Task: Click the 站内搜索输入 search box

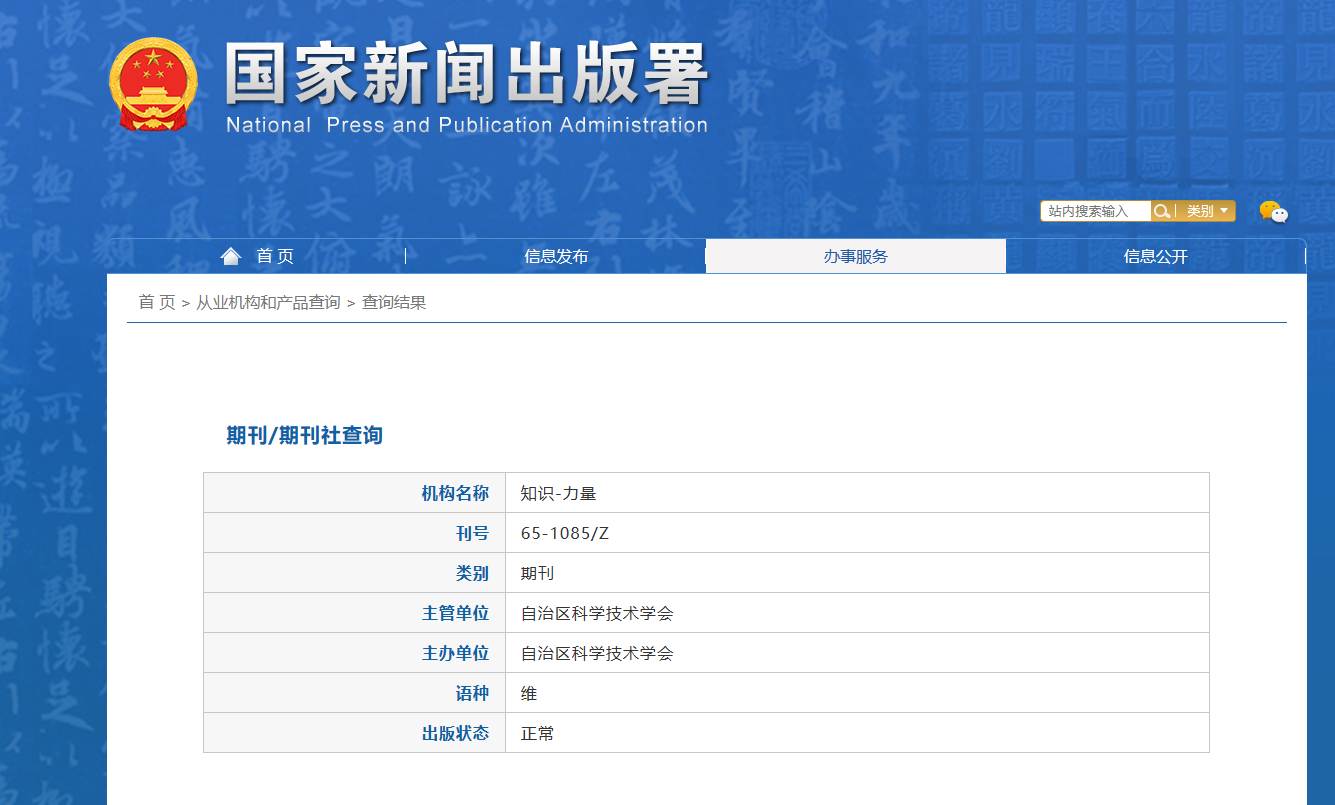Action: (x=1095, y=210)
